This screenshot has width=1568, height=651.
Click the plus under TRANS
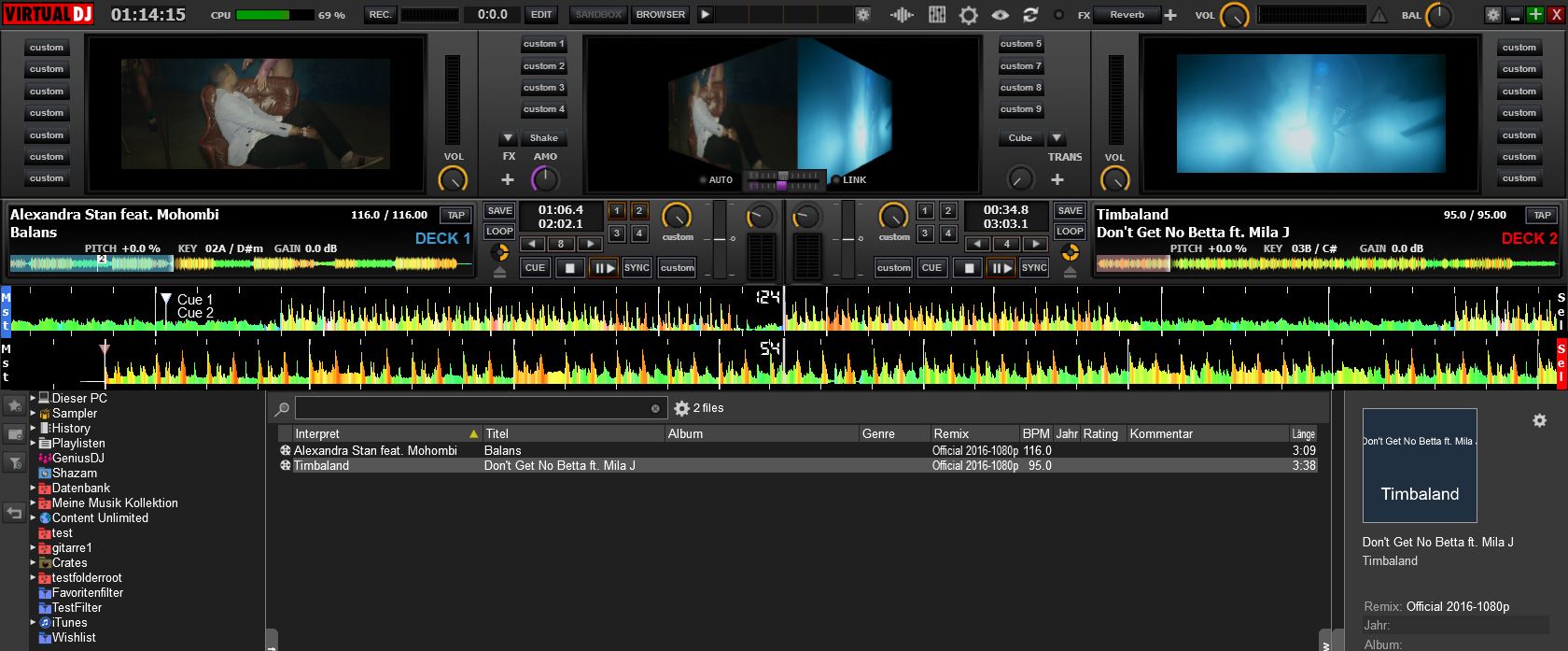point(1057,179)
